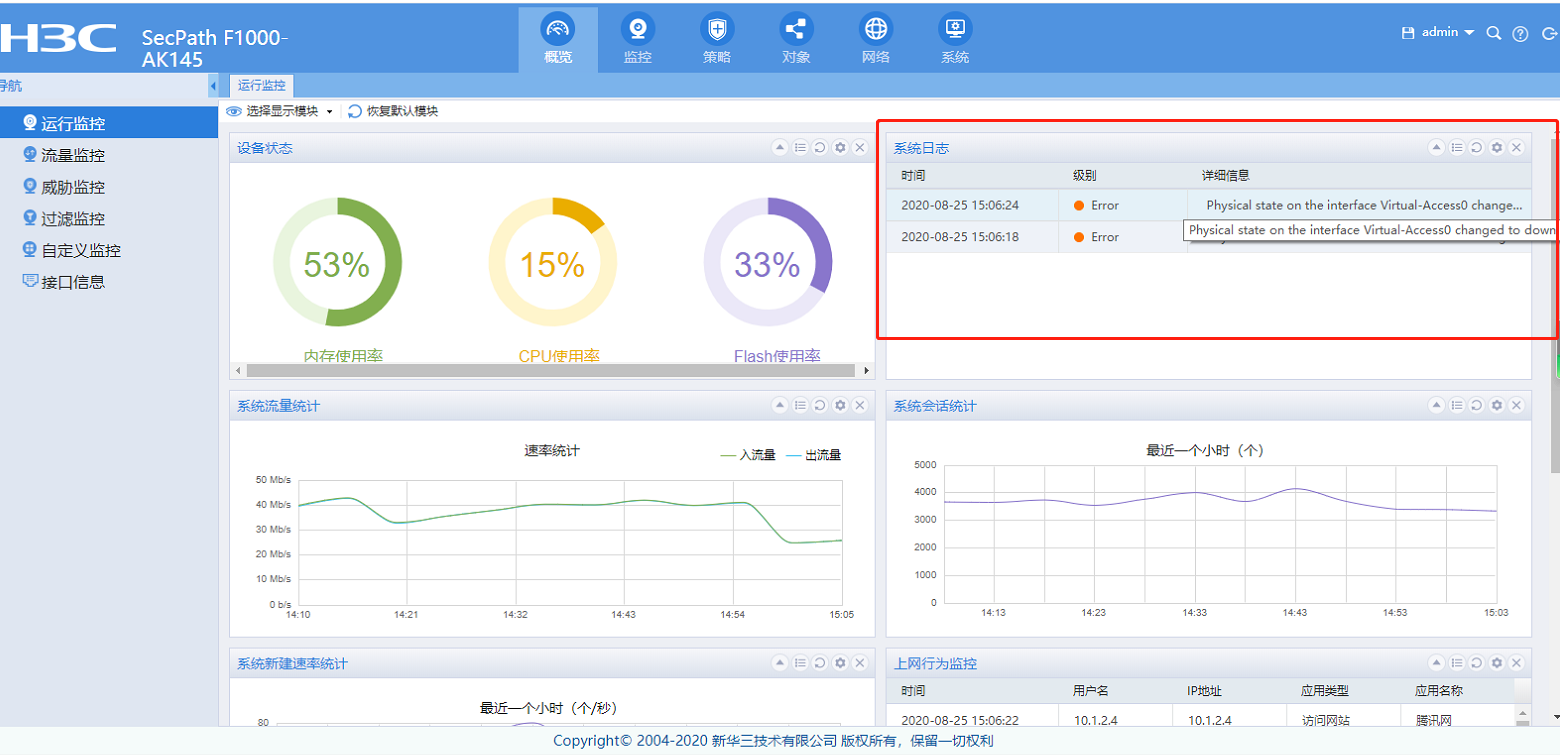Click the 恢复默认模块 button

(x=393, y=111)
